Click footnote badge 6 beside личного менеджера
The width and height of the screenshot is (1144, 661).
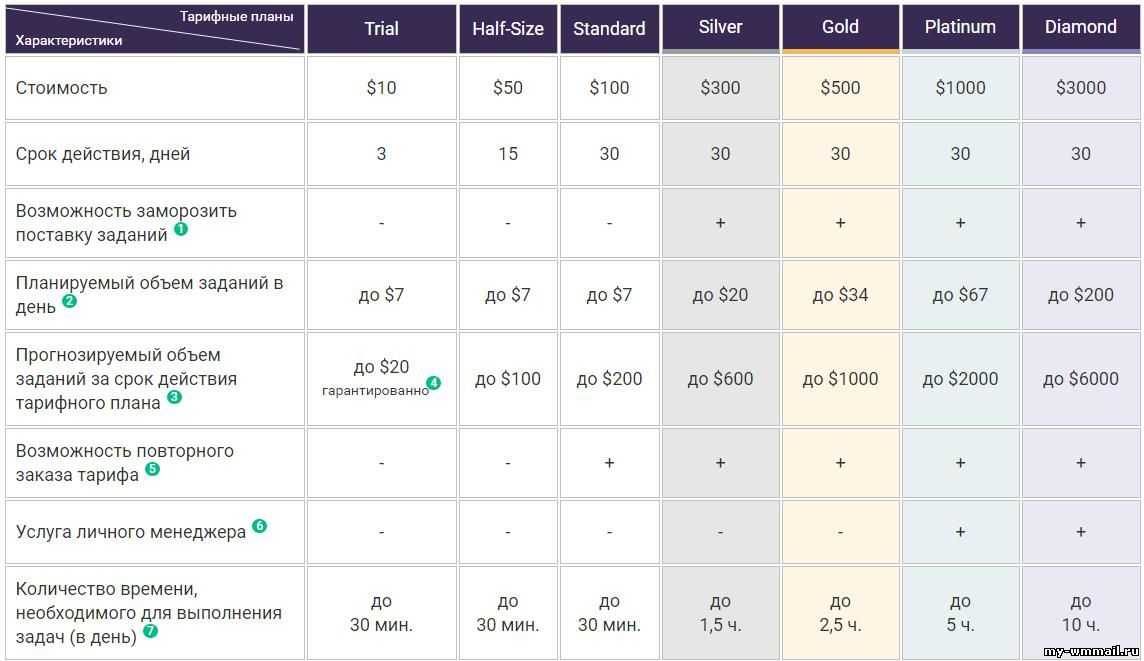click(259, 525)
